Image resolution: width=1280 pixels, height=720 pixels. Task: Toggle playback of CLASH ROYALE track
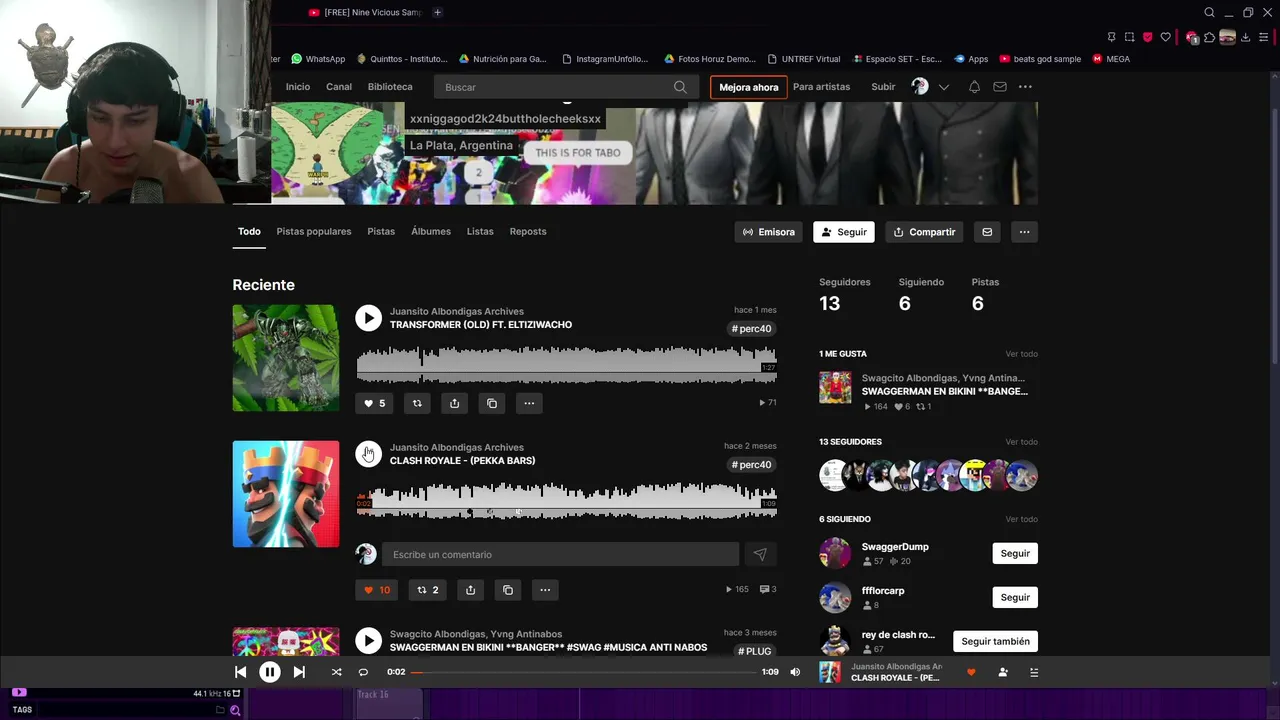[x=368, y=454]
